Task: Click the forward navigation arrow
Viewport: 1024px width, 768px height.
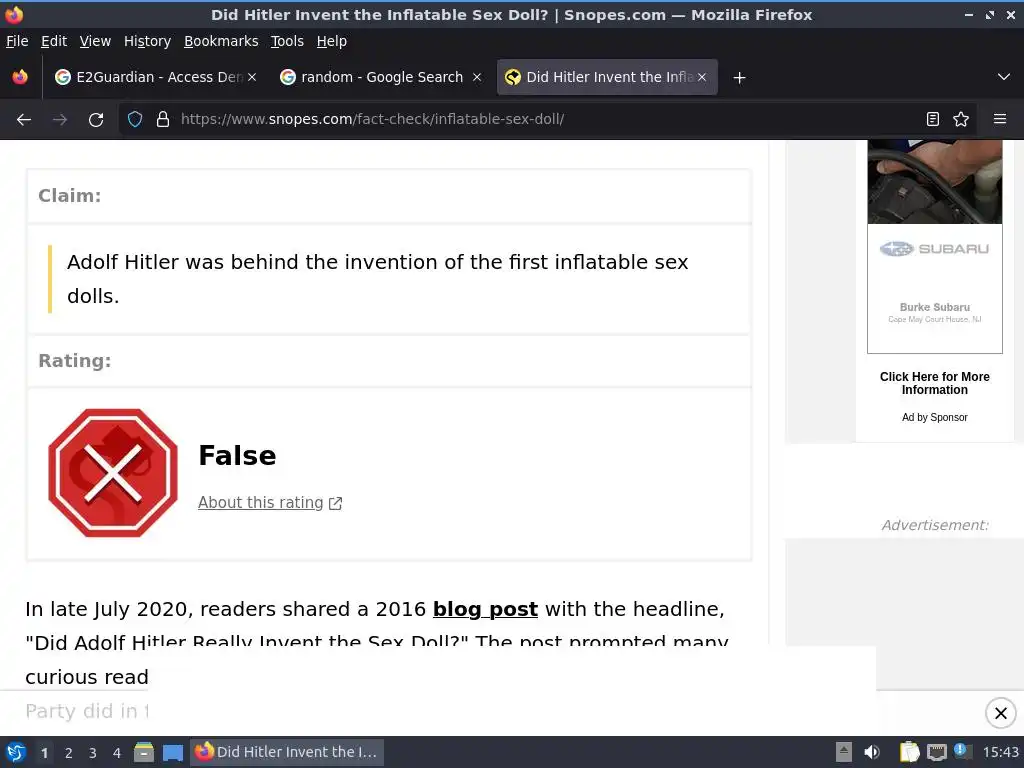Action: [x=60, y=120]
